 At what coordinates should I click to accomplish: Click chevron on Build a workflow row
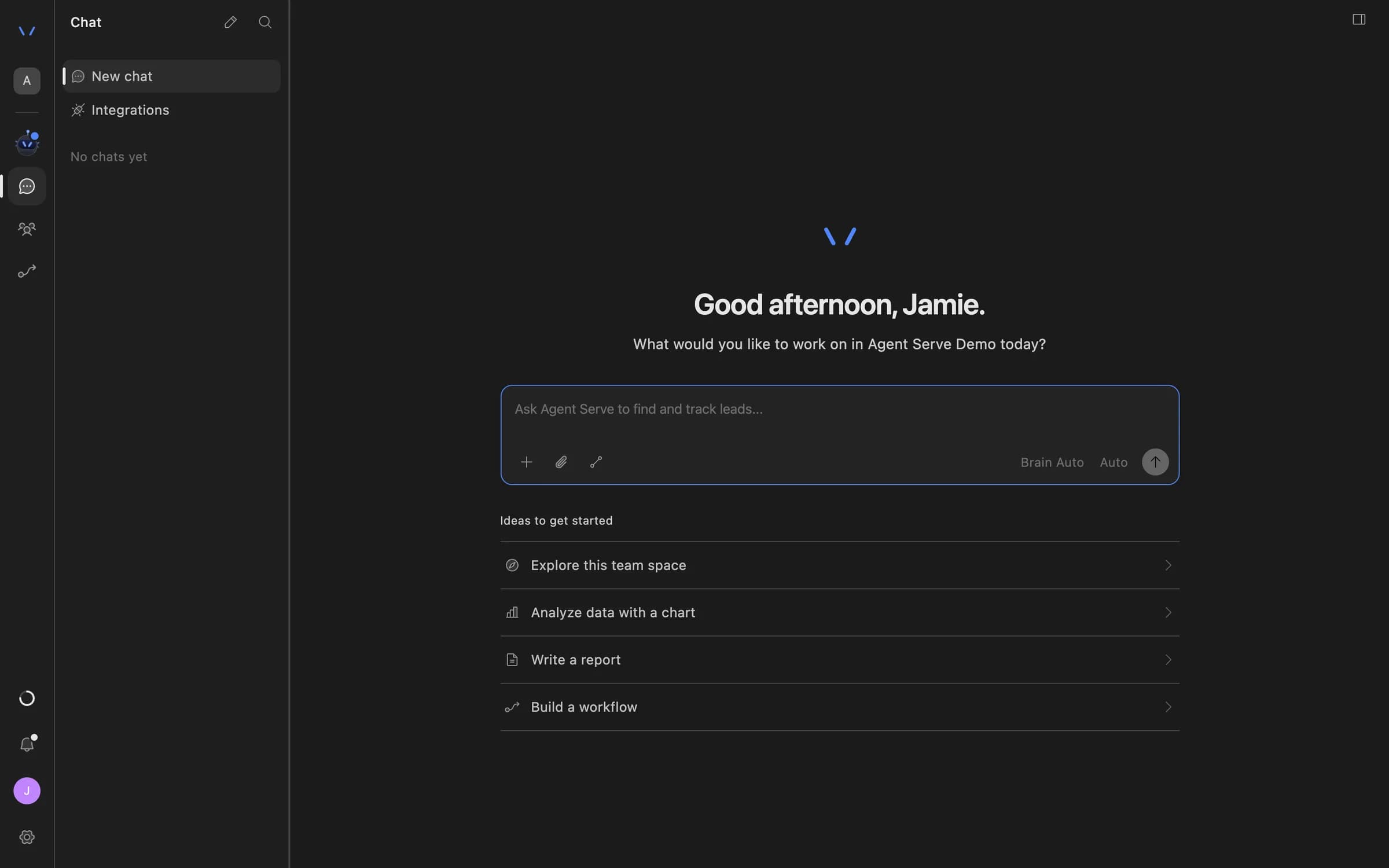pyautogui.click(x=1168, y=707)
